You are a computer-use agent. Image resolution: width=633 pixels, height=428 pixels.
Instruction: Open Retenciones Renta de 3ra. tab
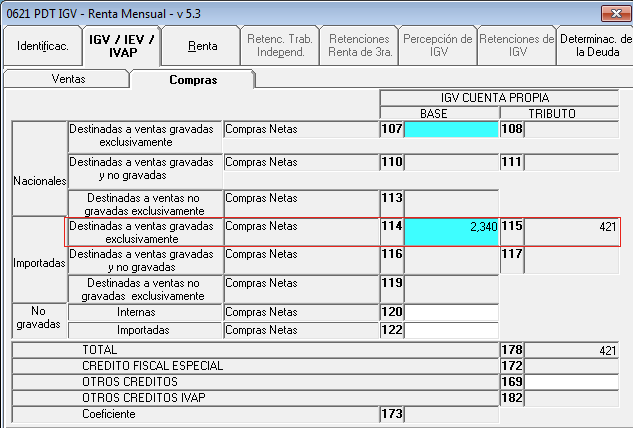pyautogui.click(x=359, y=46)
